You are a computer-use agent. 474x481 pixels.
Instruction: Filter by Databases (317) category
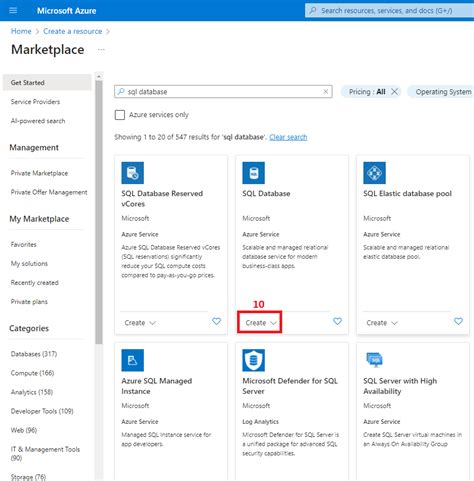pyautogui.click(x=34, y=354)
